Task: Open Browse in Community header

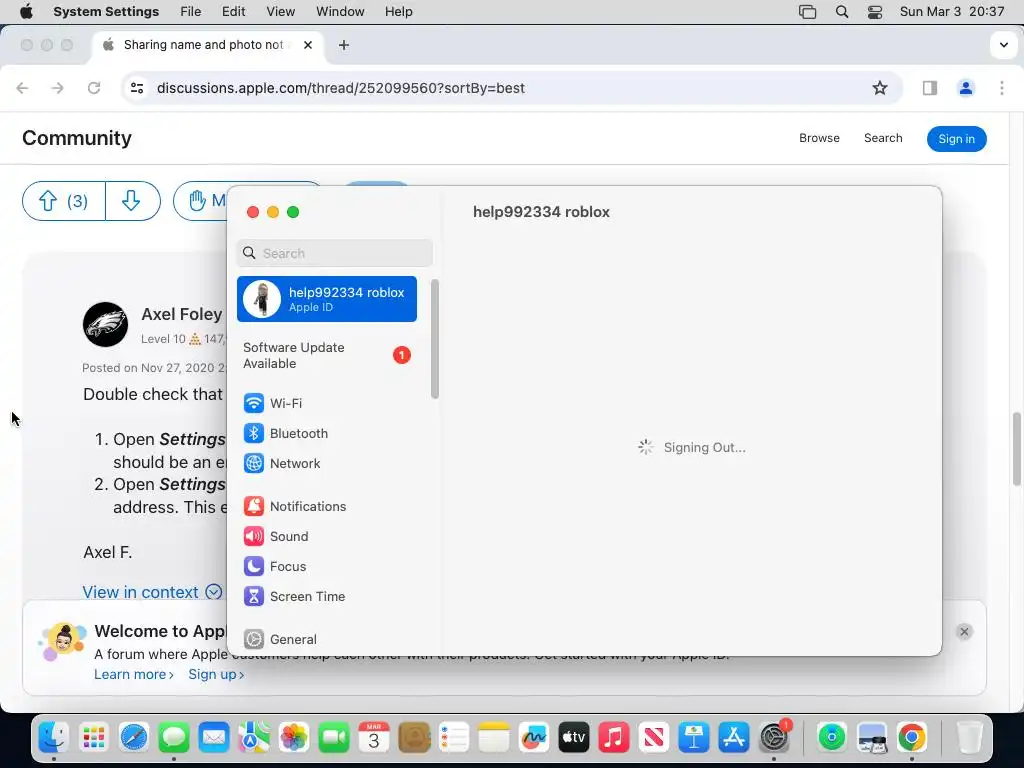Action: (x=819, y=138)
